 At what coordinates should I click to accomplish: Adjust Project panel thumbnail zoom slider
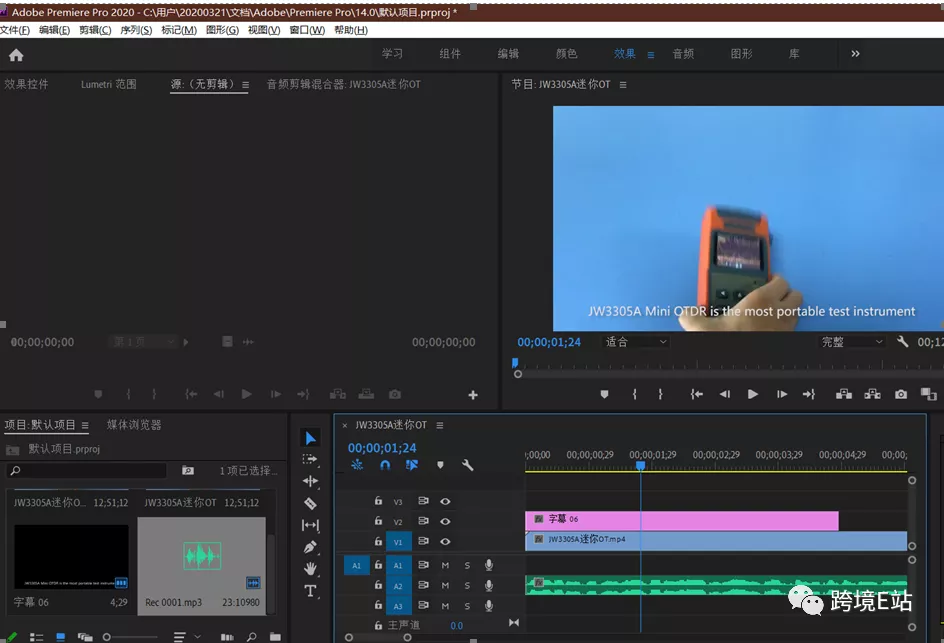(107, 636)
